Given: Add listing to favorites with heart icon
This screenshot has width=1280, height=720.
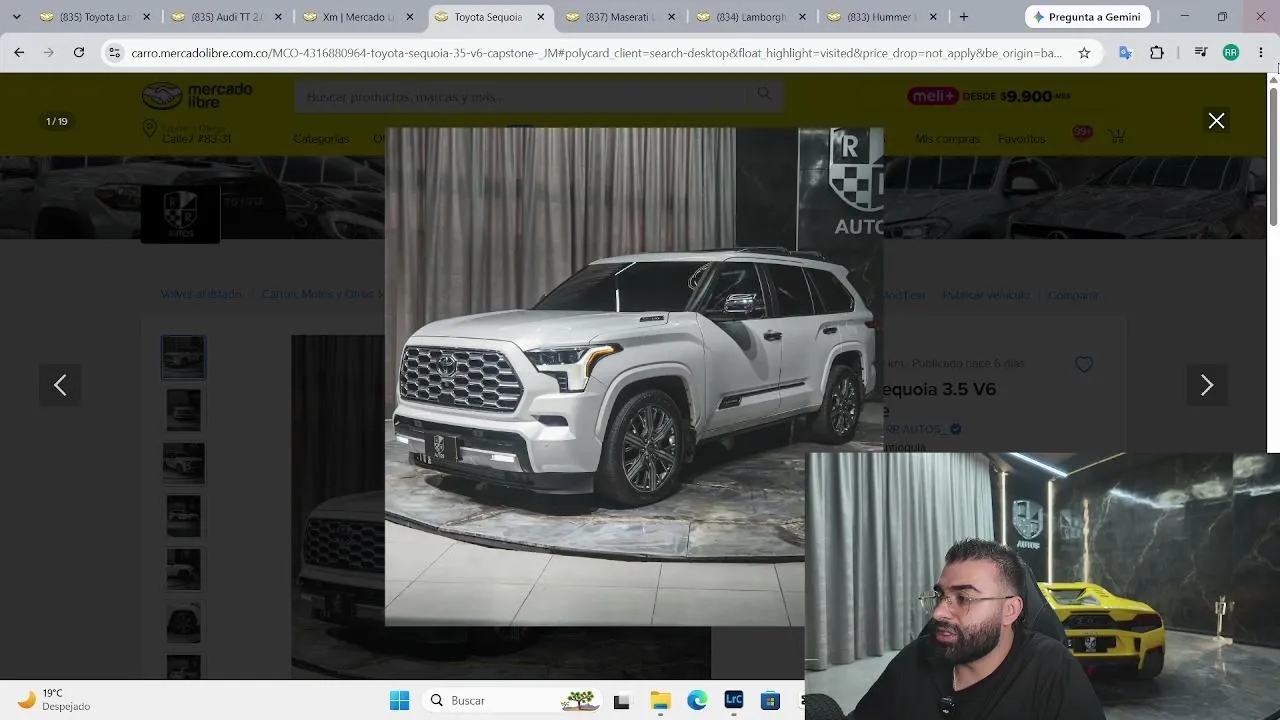Looking at the screenshot, I should pos(1084,365).
